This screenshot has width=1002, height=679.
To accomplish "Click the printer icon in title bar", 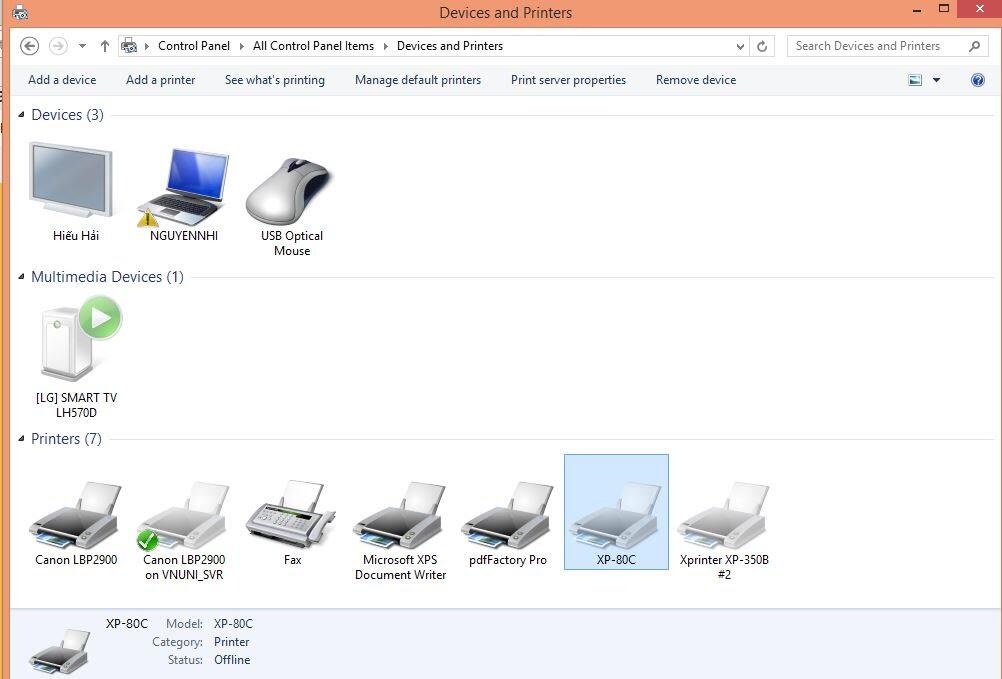I will [x=20, y=11].
